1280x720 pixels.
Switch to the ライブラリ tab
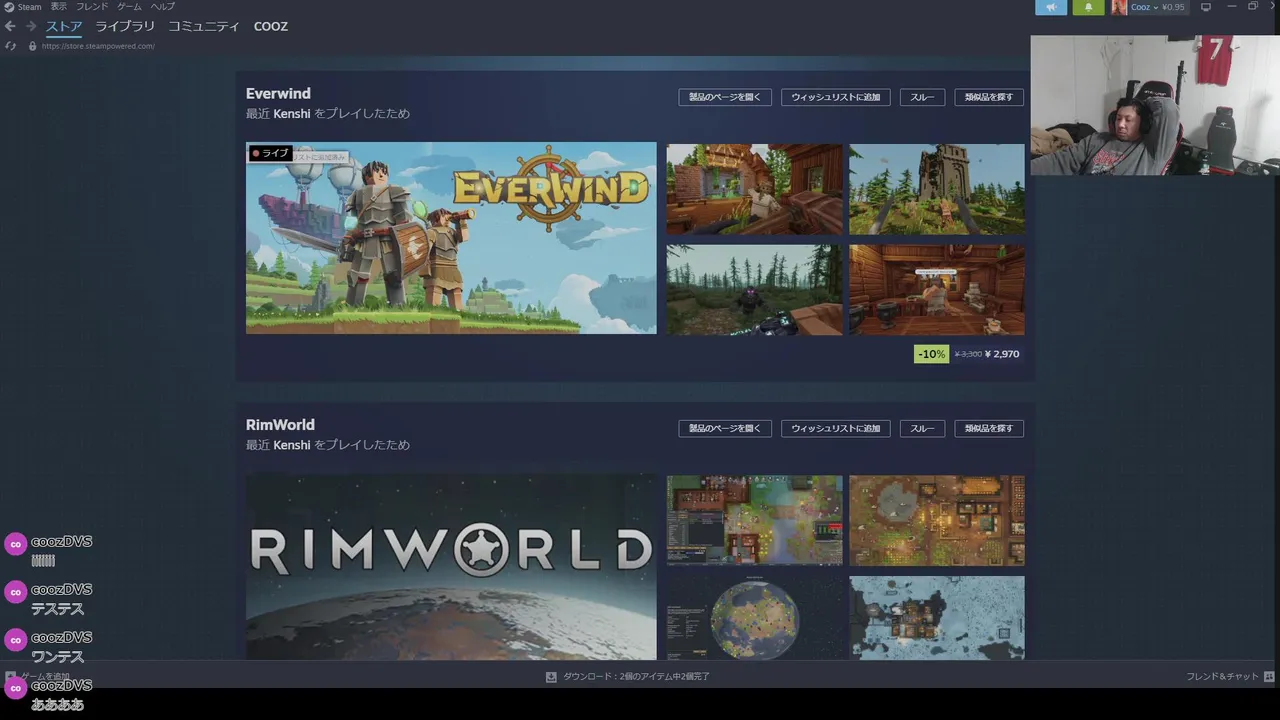[125, 26]
